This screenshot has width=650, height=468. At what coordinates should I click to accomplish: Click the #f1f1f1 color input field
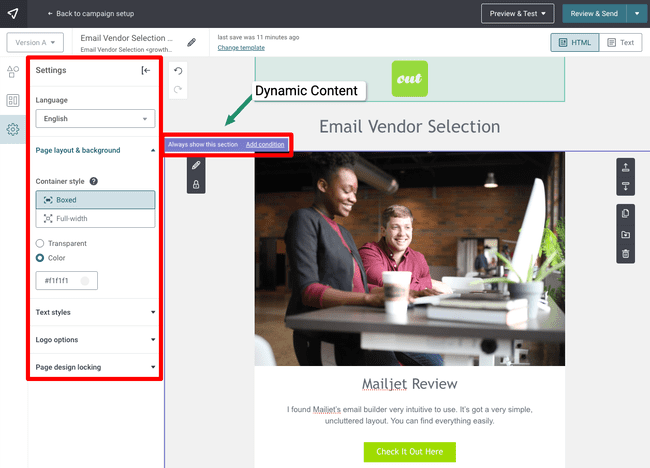click(66, 281)
